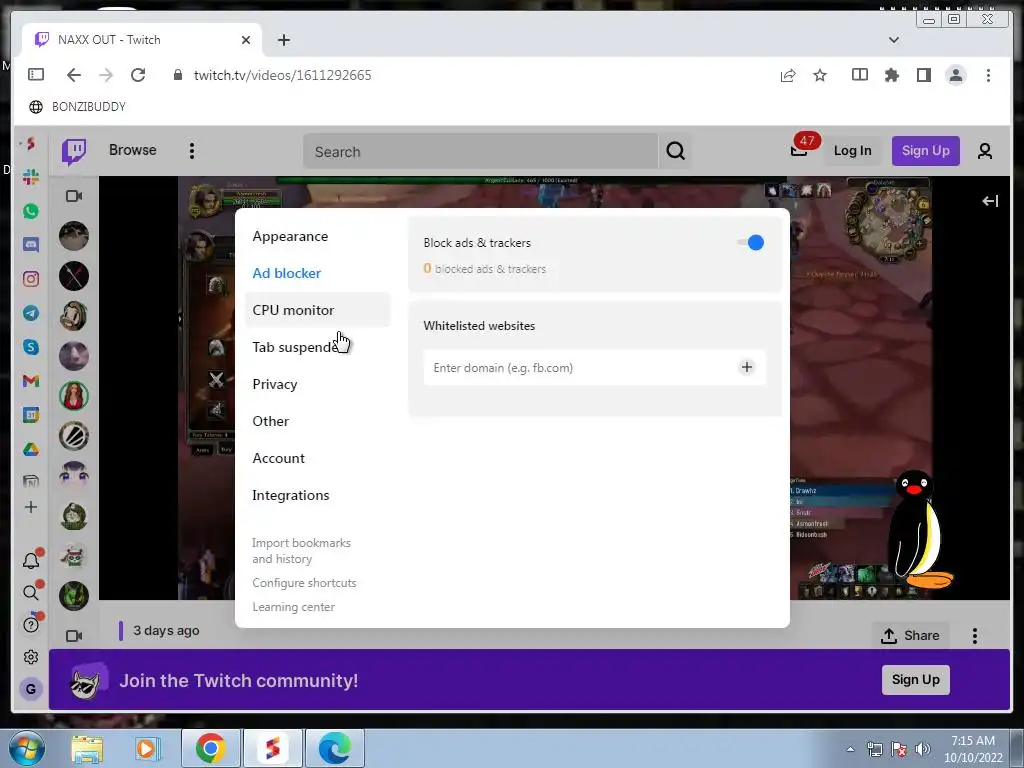Image resolution: width=1024 pixels, height=768 pixels.
Task: Go to the Twitch home logo
Action: 74,151
